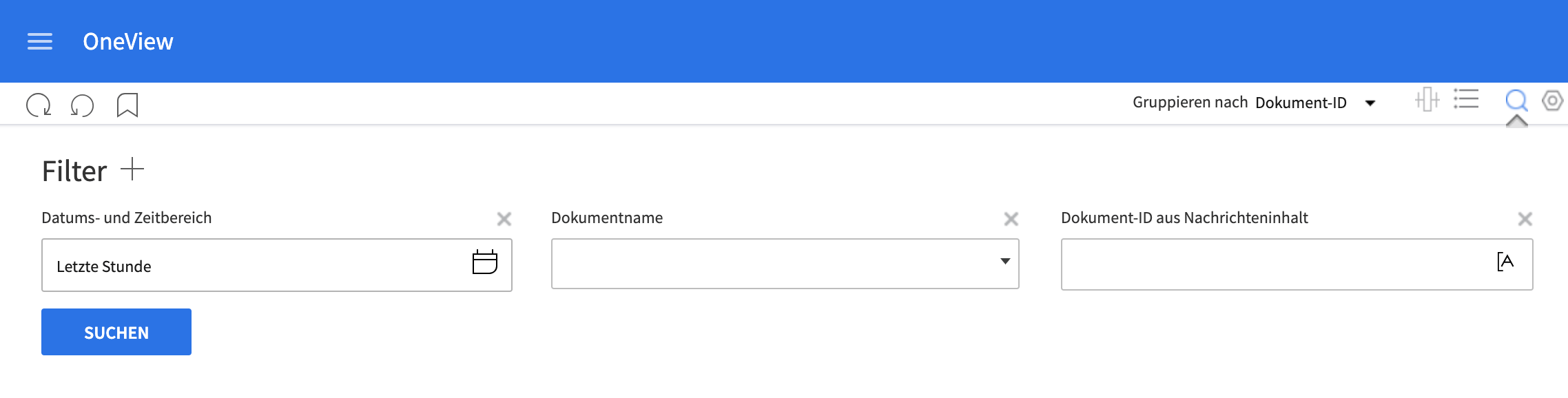Open the Gruppieren nach Dokument-ID dropdown
1568x398 pixels.
pos(1370,103)
